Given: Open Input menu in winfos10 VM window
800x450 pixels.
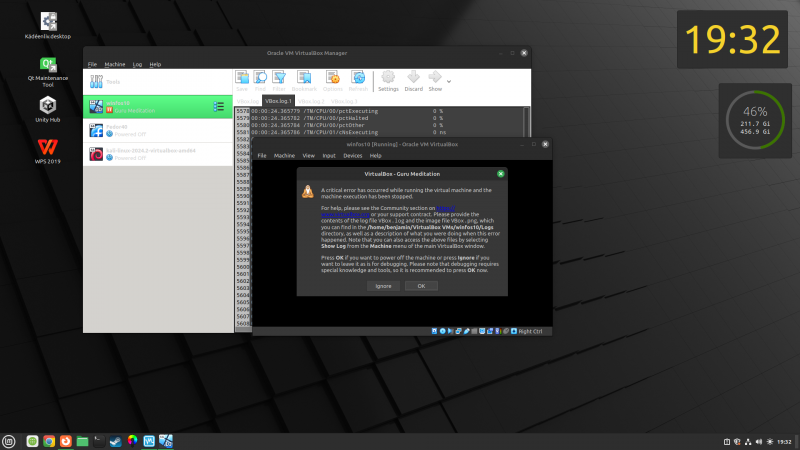Looking at the screenshot, I should point(329,156).
